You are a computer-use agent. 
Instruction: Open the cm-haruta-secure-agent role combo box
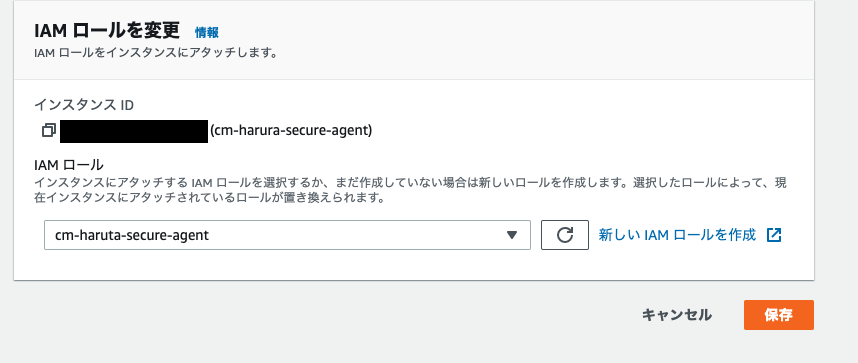point(287,235)
